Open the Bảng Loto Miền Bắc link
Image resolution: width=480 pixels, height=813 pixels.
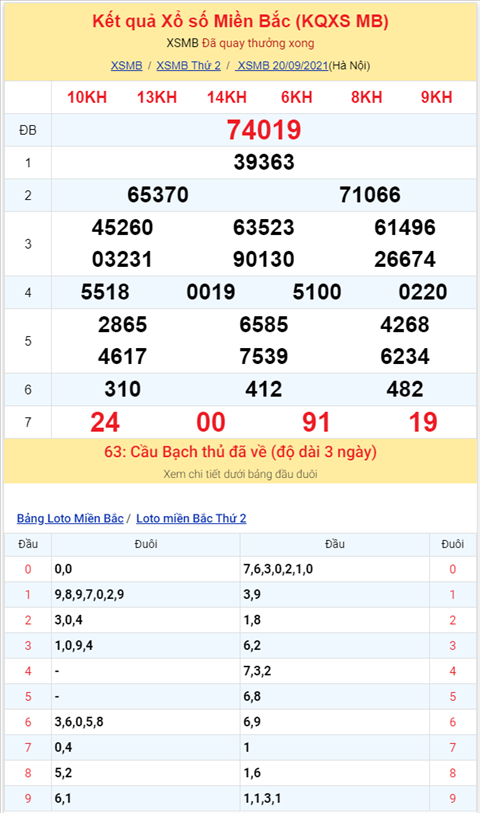[70, 518]
